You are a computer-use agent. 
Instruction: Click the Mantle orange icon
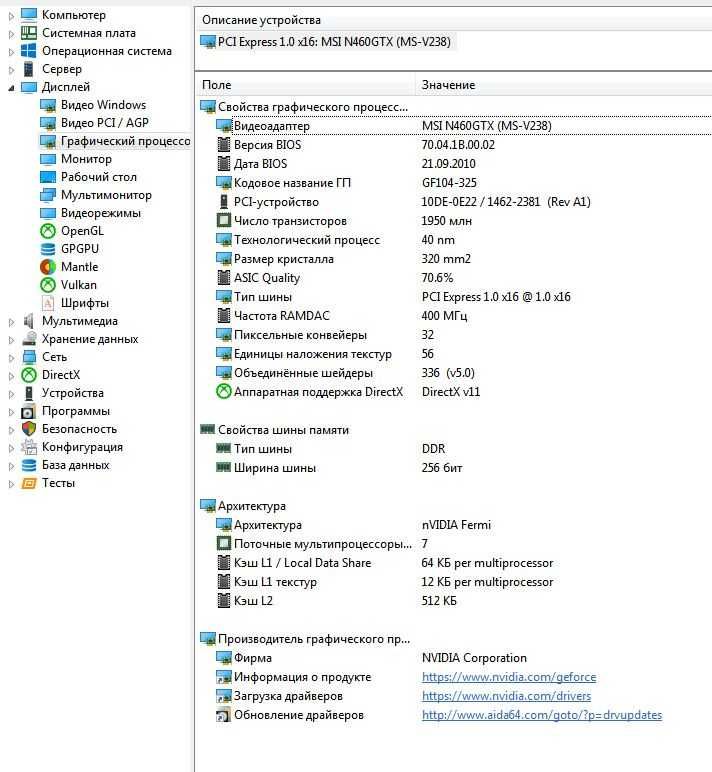(x=48, y=267)
